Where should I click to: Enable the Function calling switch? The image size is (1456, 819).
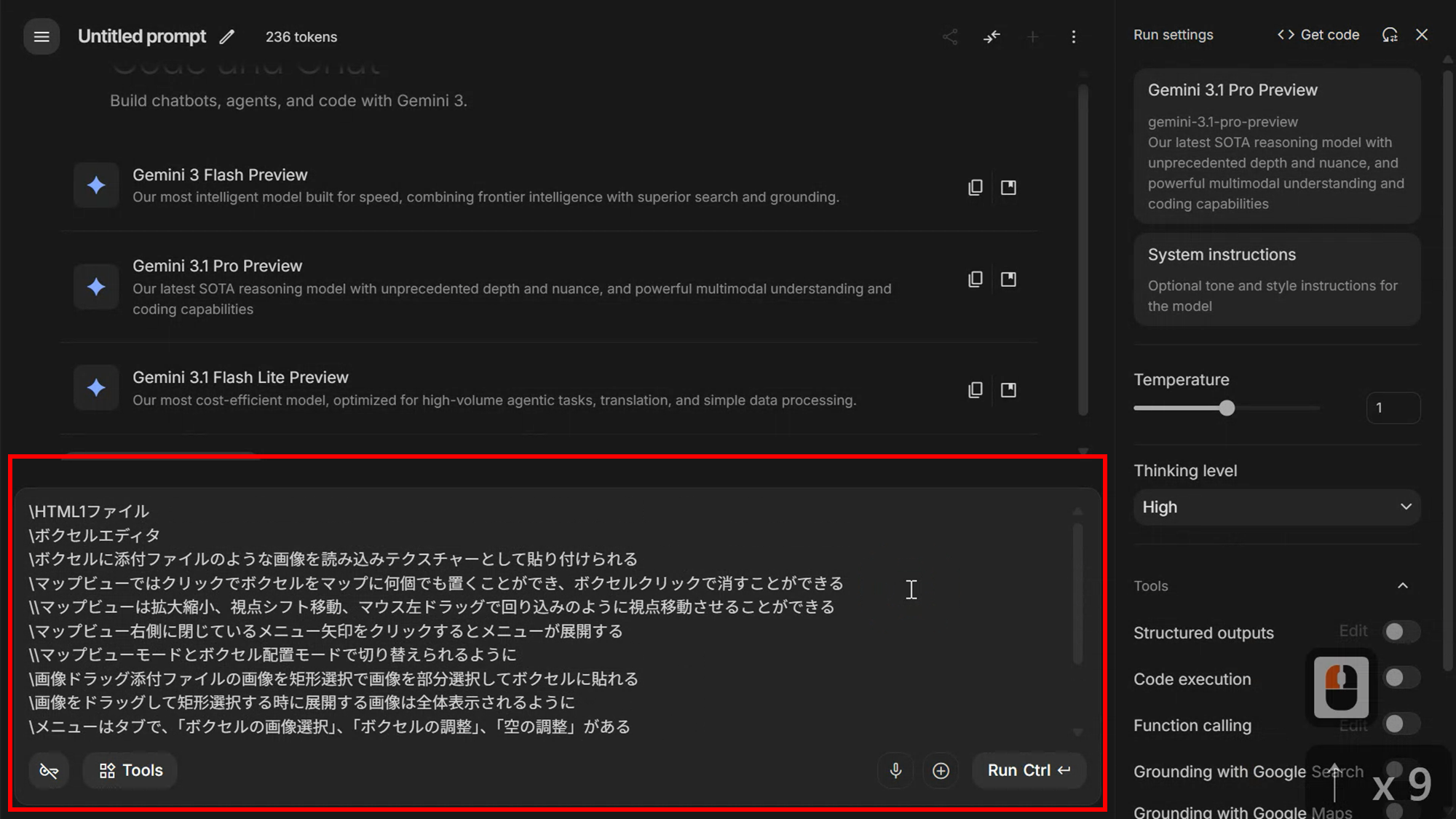(1401, 724)
